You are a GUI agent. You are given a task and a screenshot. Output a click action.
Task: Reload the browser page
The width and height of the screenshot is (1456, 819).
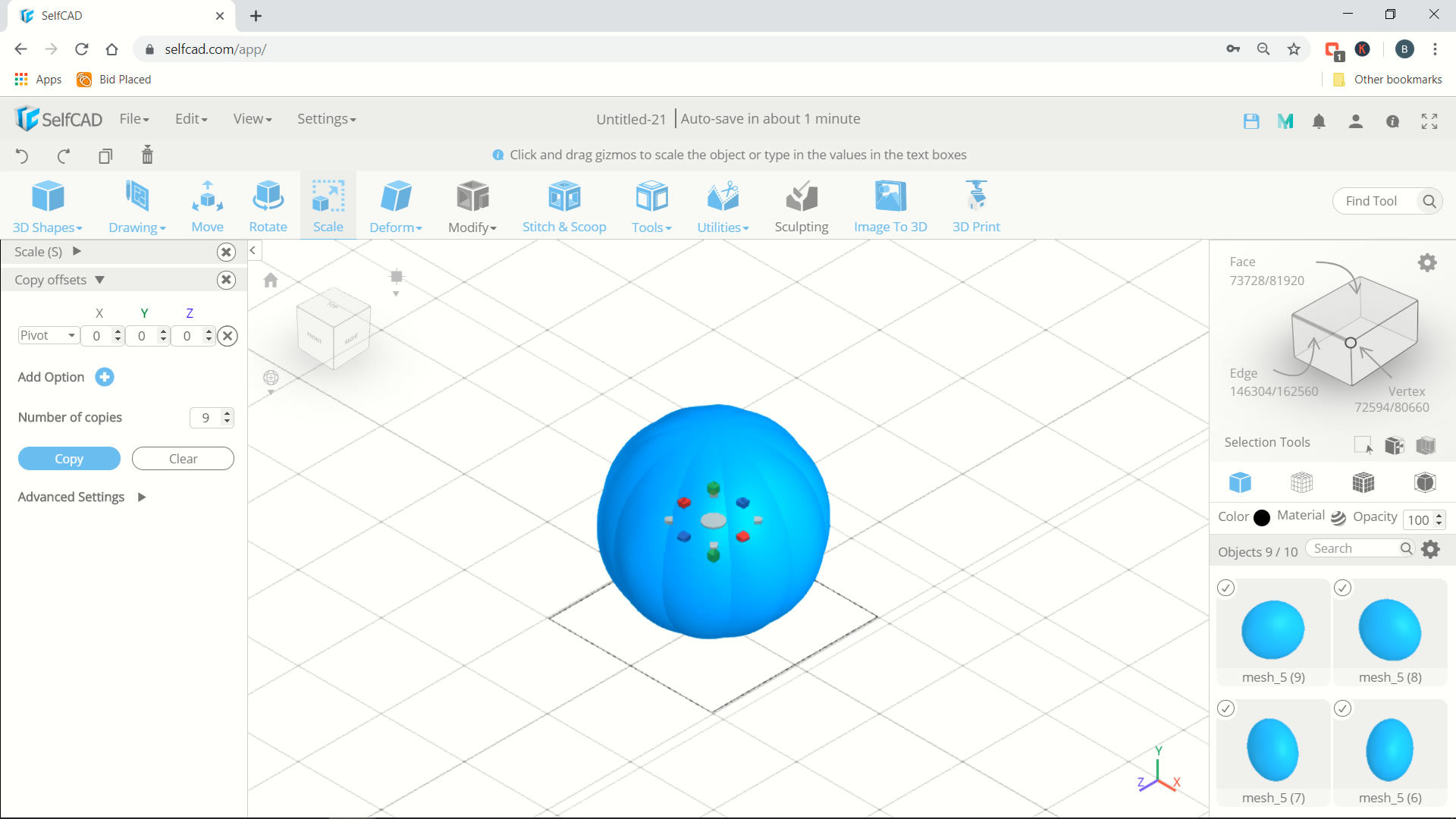(82, 49)
